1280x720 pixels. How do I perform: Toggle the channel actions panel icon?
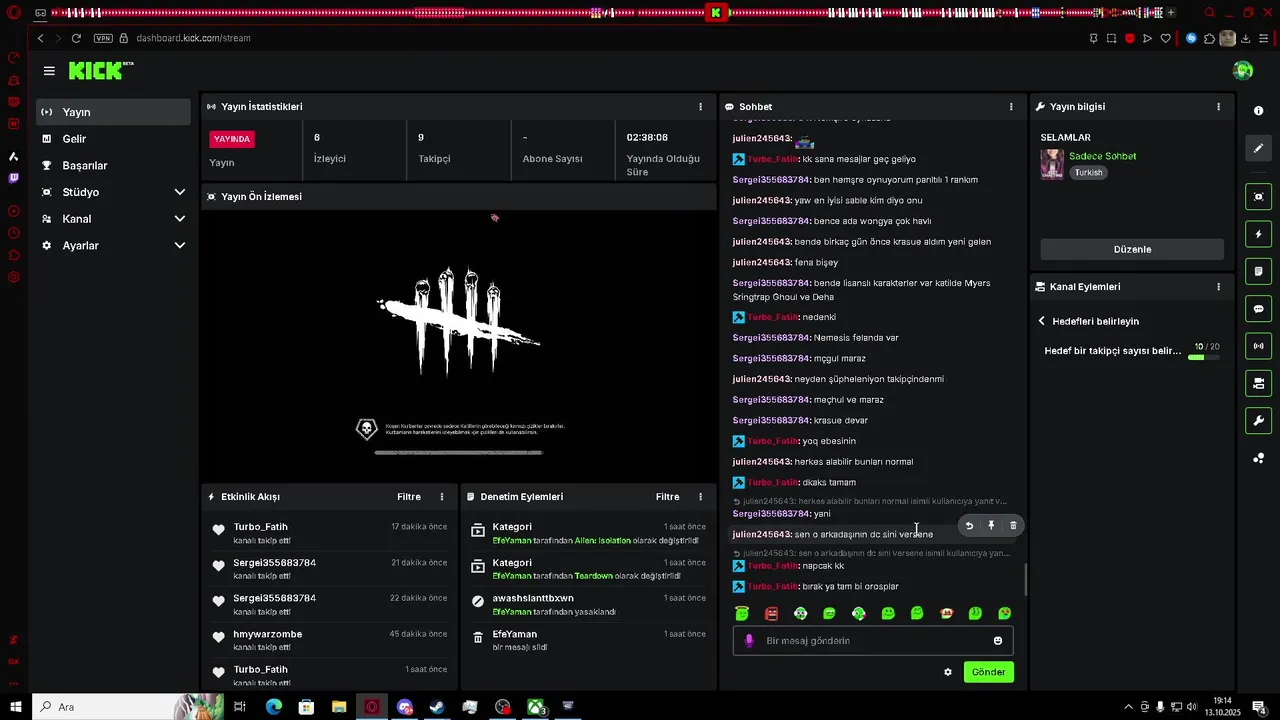(1259, 383)
